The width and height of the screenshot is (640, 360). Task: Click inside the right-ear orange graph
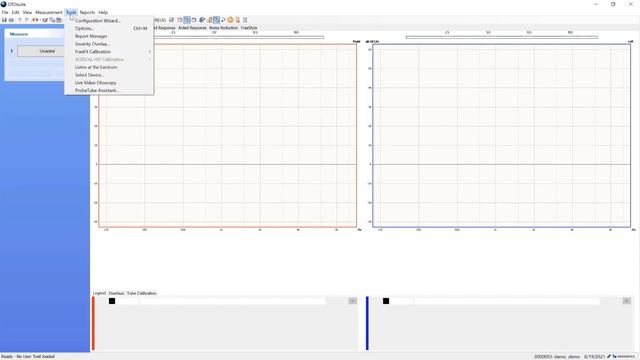[227, 136]
